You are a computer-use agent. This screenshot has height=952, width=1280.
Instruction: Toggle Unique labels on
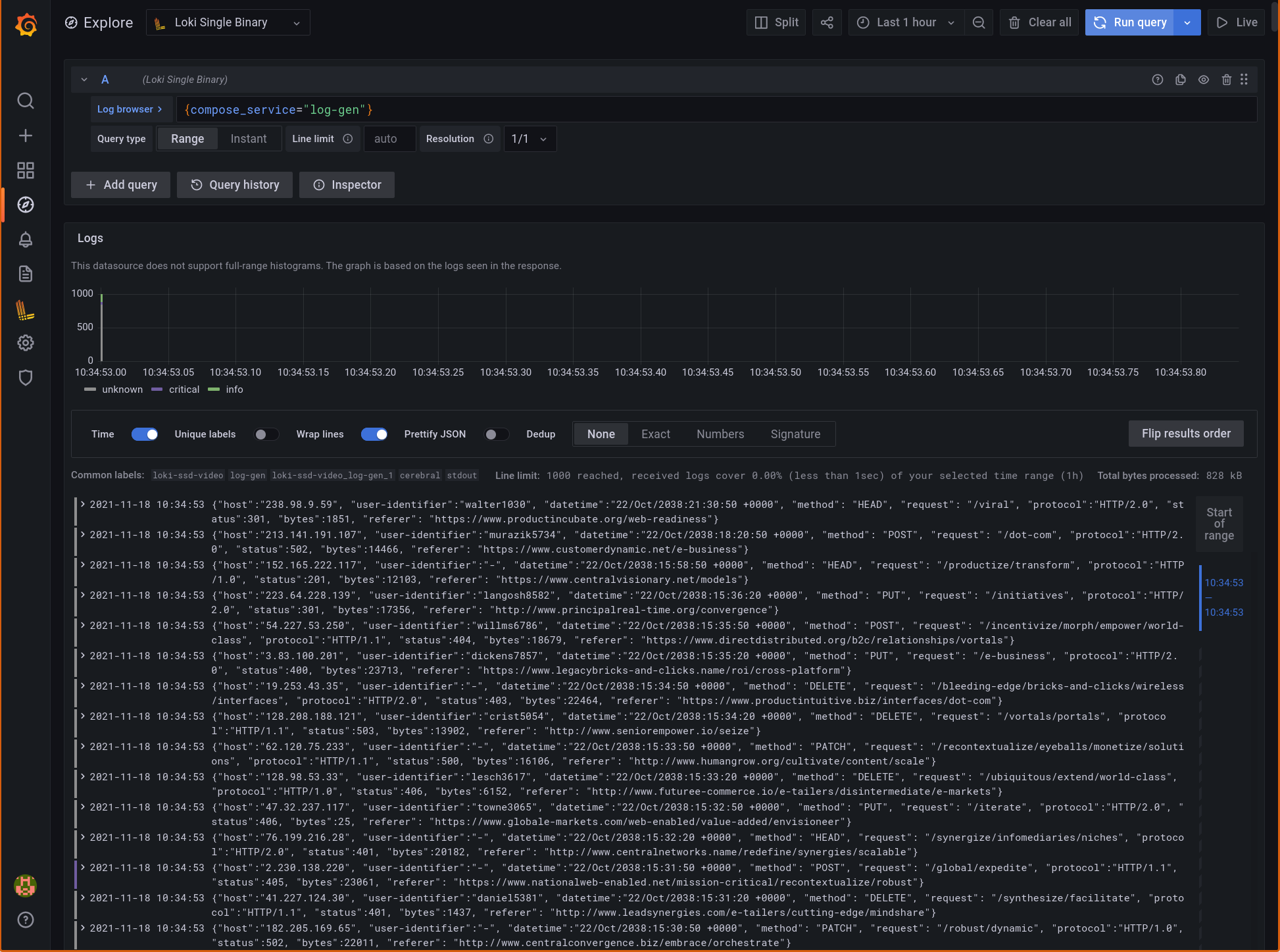tap(266, 434)
